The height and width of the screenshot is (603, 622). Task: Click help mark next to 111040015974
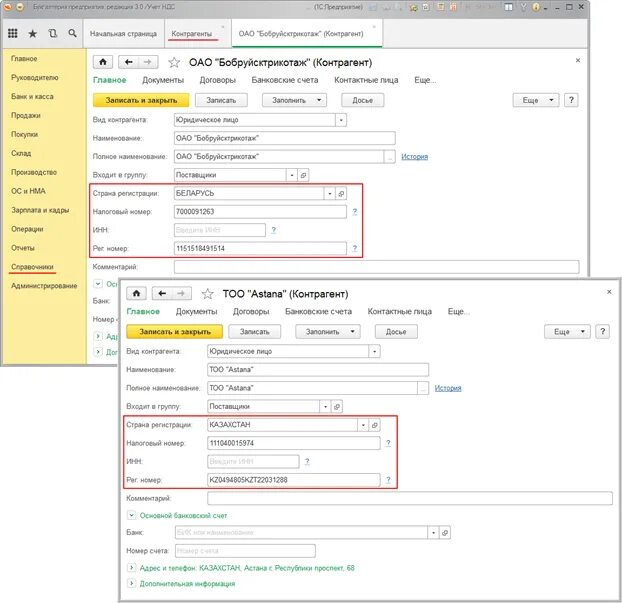[x=388, y=443]
